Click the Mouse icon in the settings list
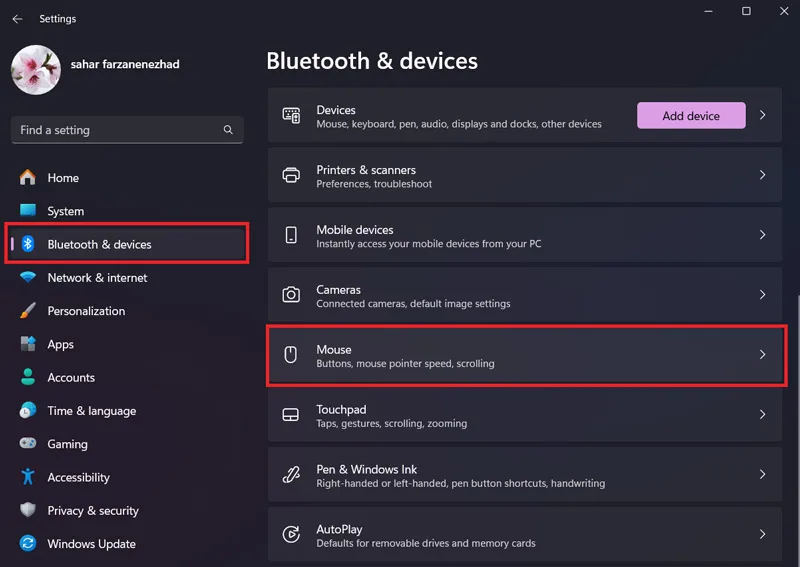Viewport: 800px width, 567px height. click(290, 354)
